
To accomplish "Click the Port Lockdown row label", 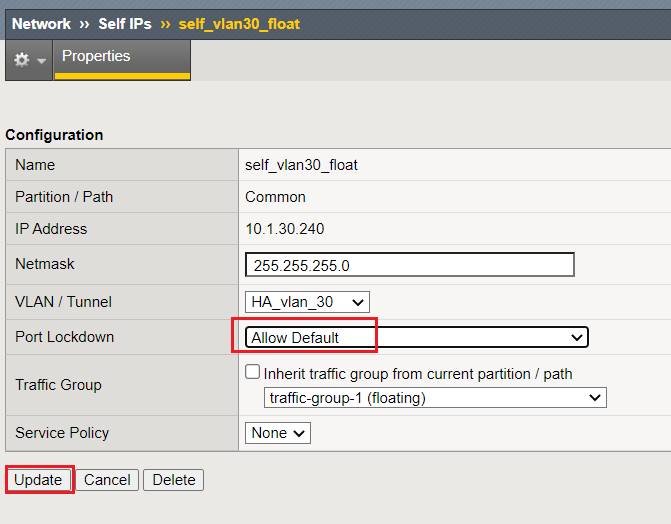I will coord(65,337).
